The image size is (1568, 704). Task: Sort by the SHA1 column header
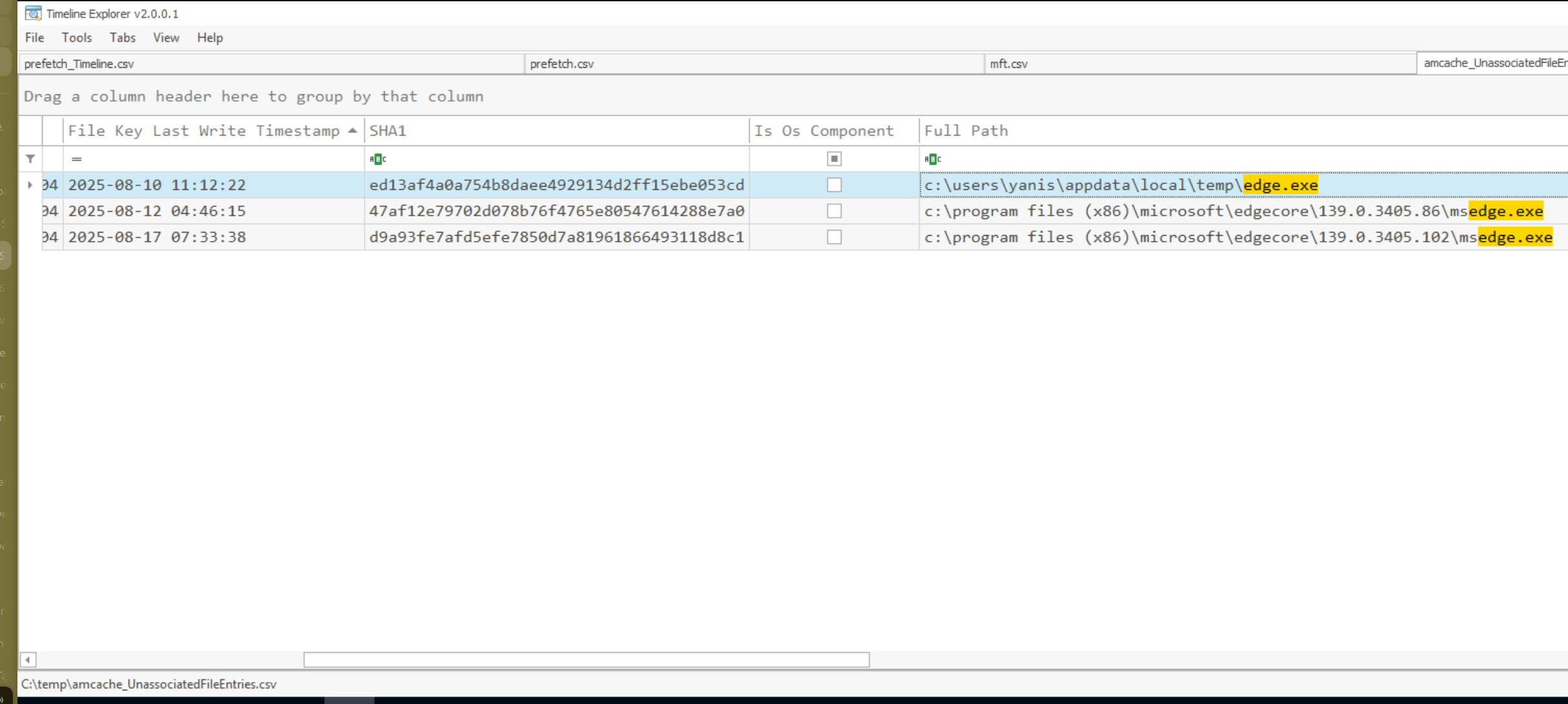[x=557, y=130]
